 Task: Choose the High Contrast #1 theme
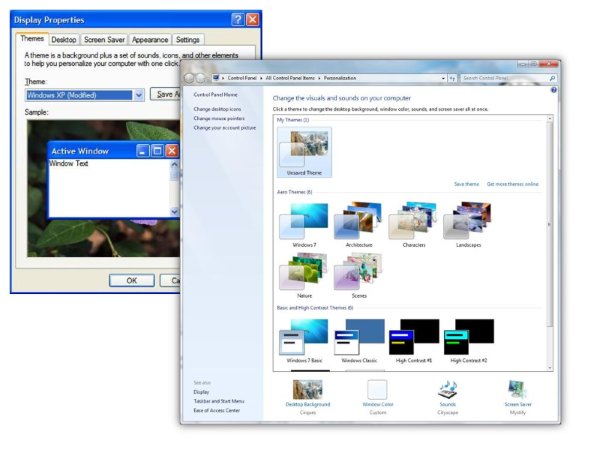(x=414, y=337)
